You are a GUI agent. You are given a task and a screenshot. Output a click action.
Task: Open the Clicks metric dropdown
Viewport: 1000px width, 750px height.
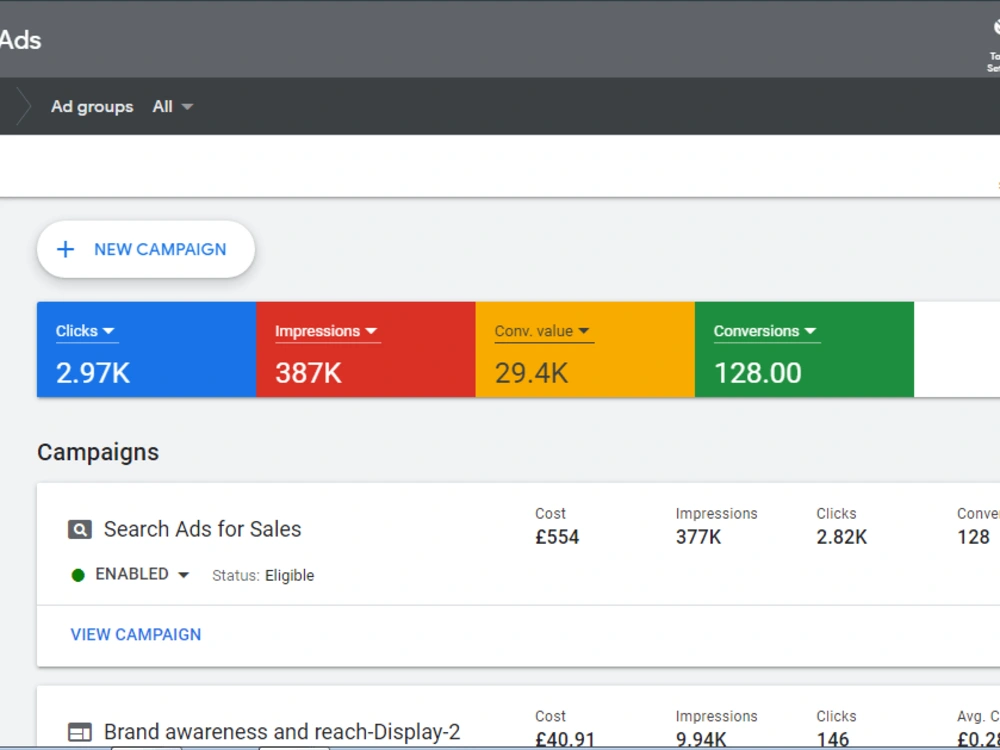85,331
